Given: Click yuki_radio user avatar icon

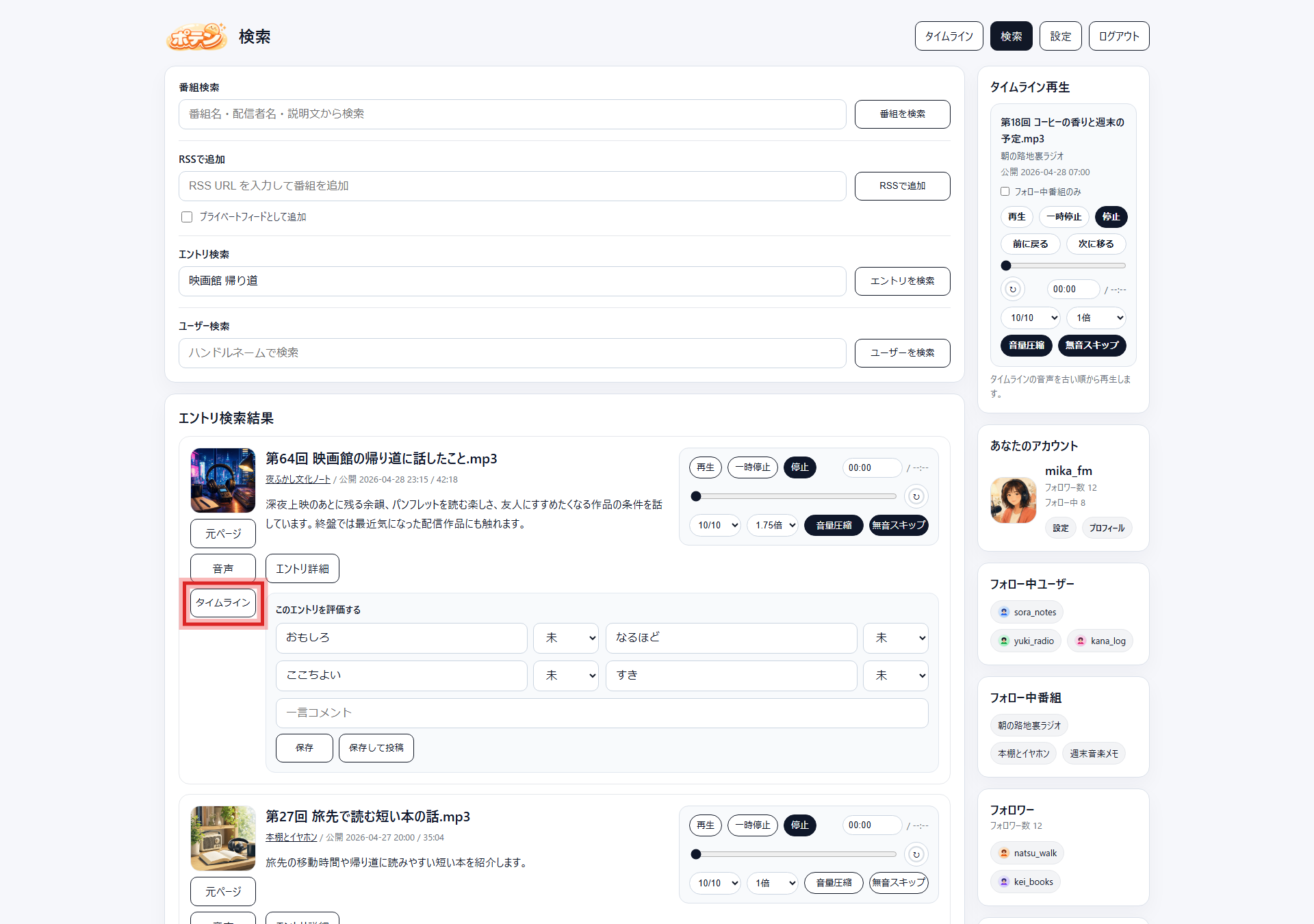Looking at the screenshot, I should point(1004,641).
